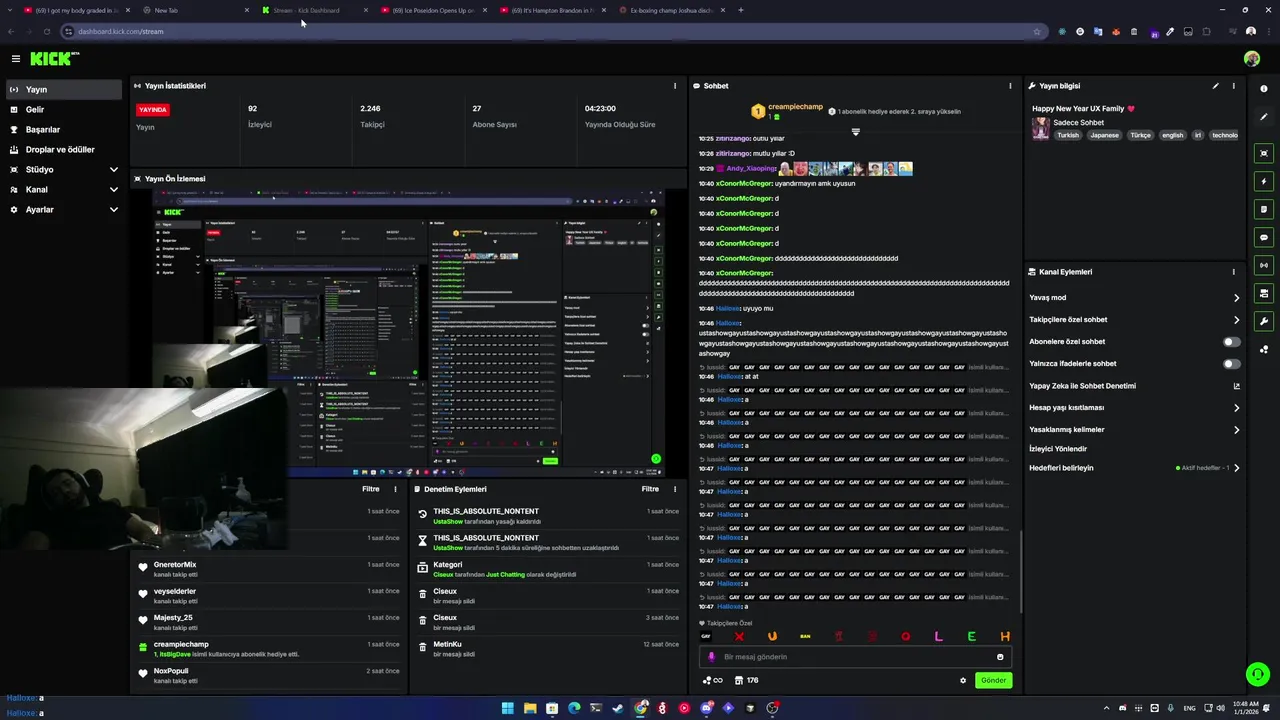Screen dimensions: 1280x720
Task: Click the Turkish tag in stream info
Action: click(x=1068, y=135)
